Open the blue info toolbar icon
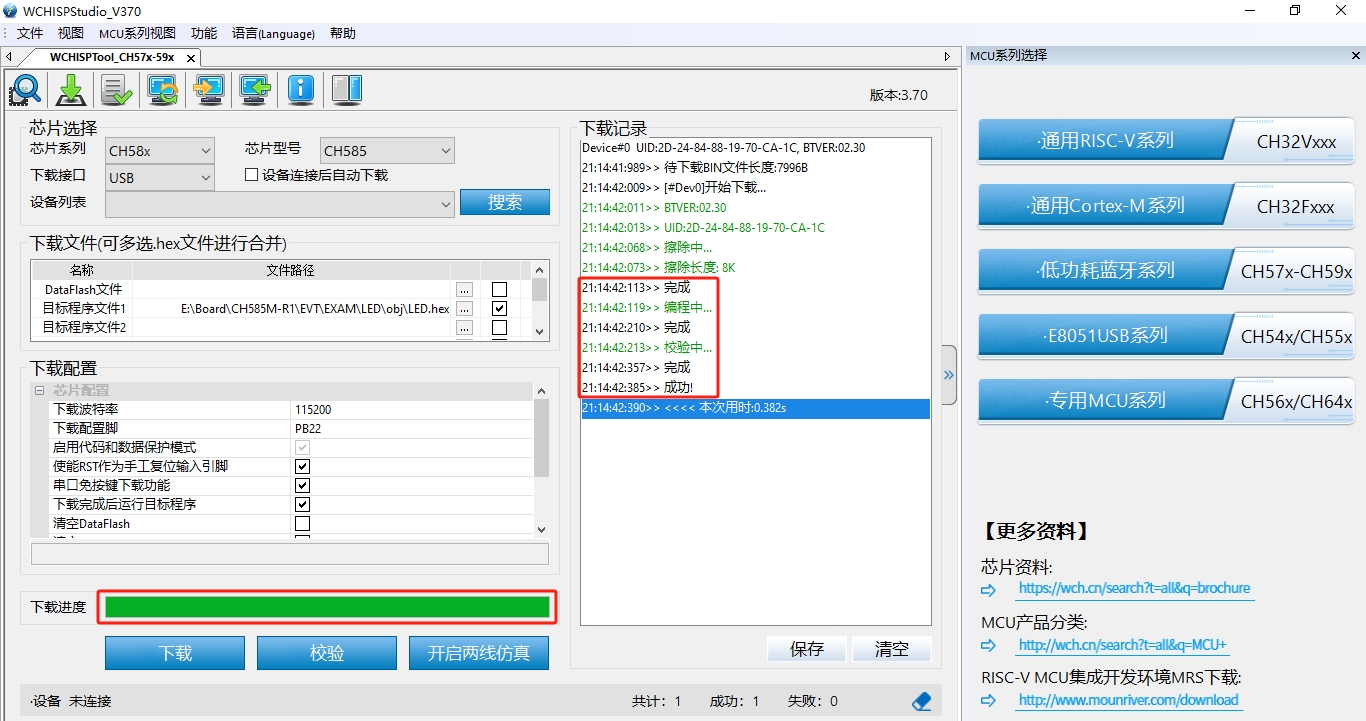 [x=301, y=90]
